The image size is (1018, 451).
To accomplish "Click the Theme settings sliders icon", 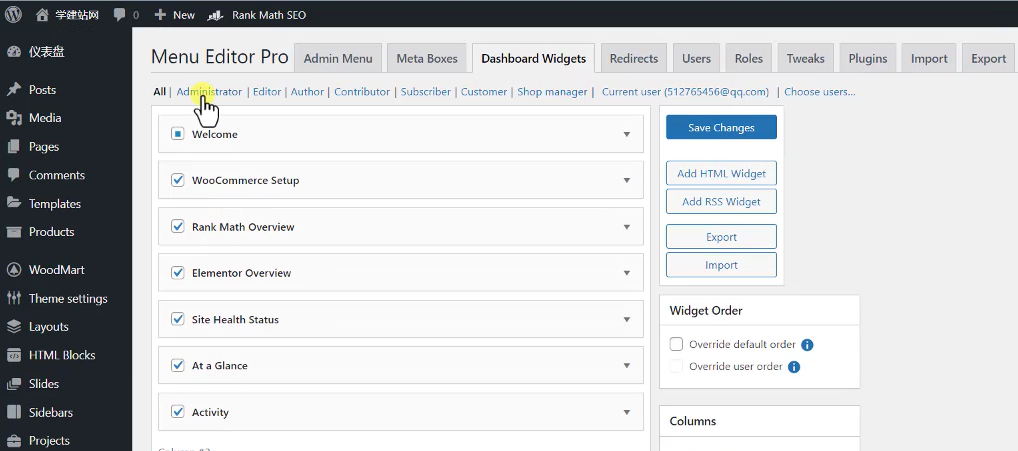I will point(14,299).
